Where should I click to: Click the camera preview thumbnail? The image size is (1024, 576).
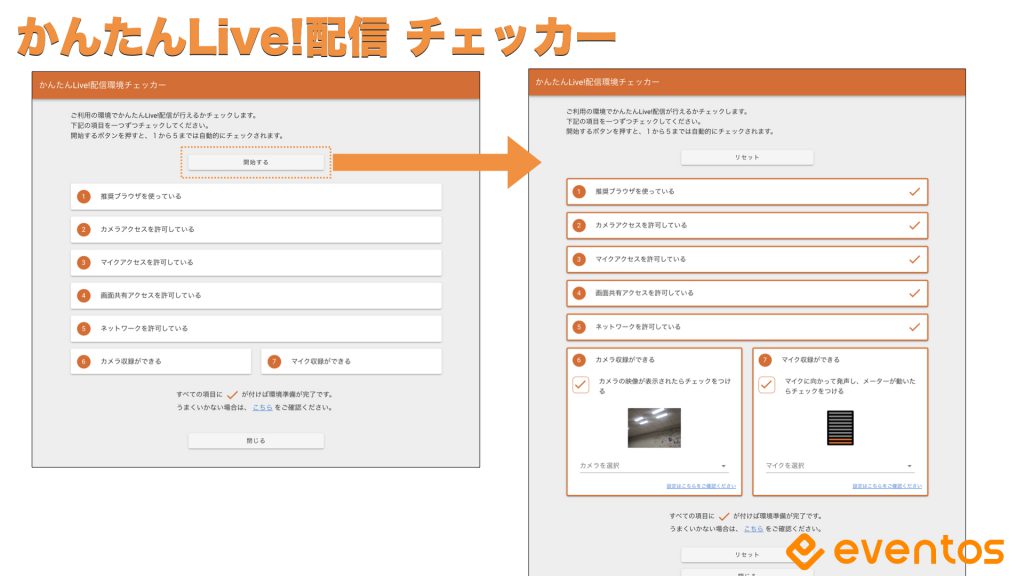[654, 428]
